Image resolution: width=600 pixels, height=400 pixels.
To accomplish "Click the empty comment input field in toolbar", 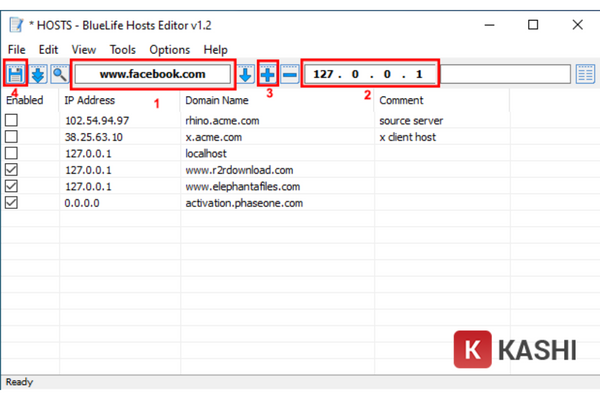I will pyautogui.click(x=505, y=74).
